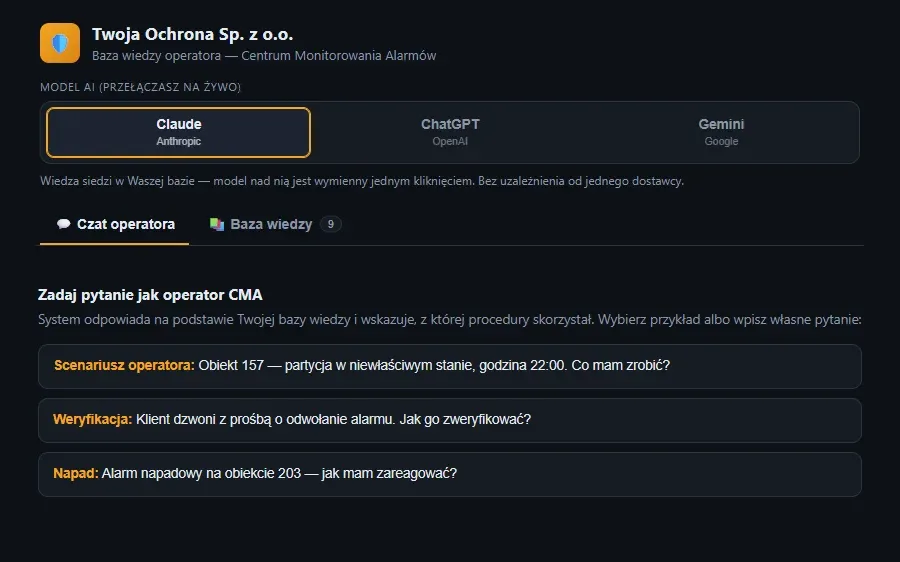Select the Claude model option

click(179, 132)
